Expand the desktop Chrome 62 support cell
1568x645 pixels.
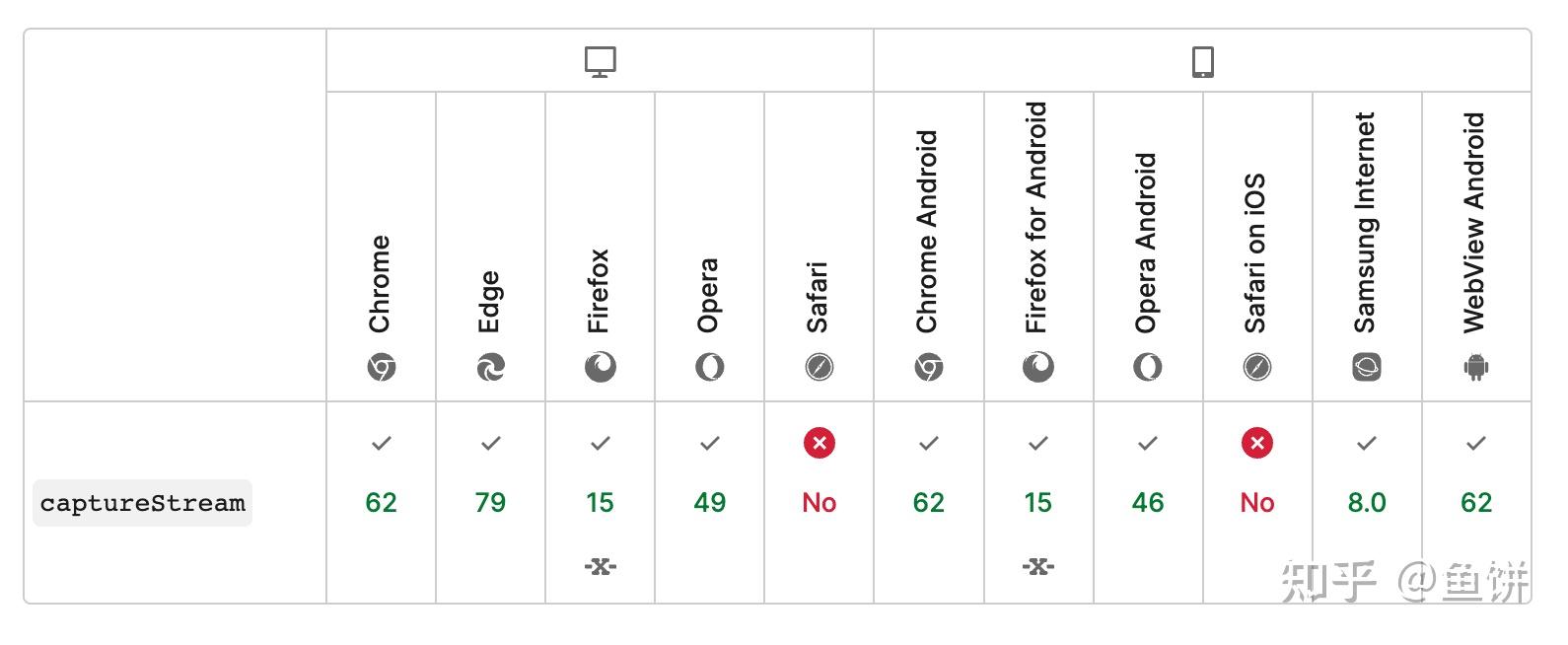(x=382, y=502)
